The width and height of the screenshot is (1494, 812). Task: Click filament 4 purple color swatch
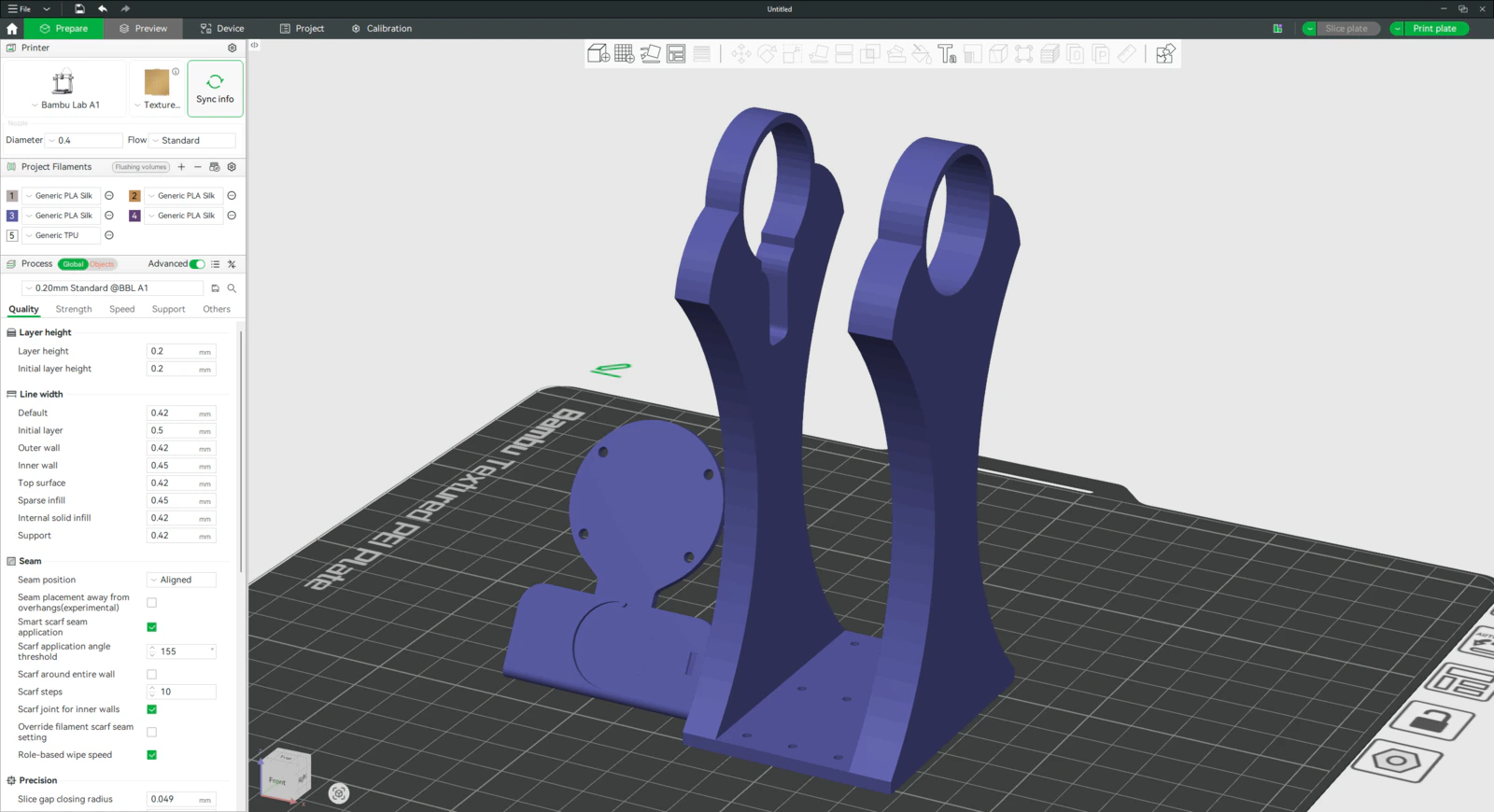pyautogui.click(x=134, y=216)
